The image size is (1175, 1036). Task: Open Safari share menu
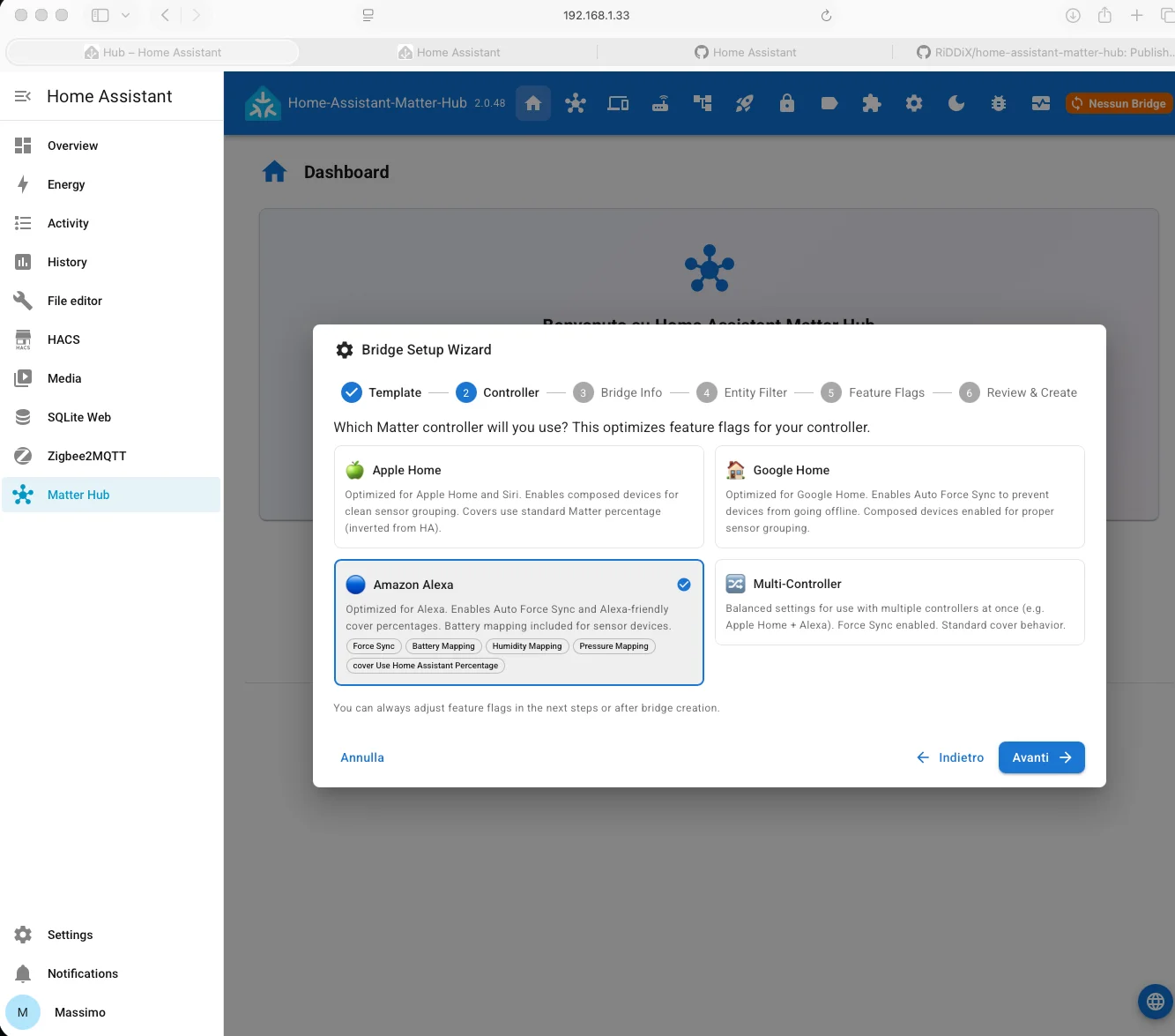click(x=1104, y=15)
